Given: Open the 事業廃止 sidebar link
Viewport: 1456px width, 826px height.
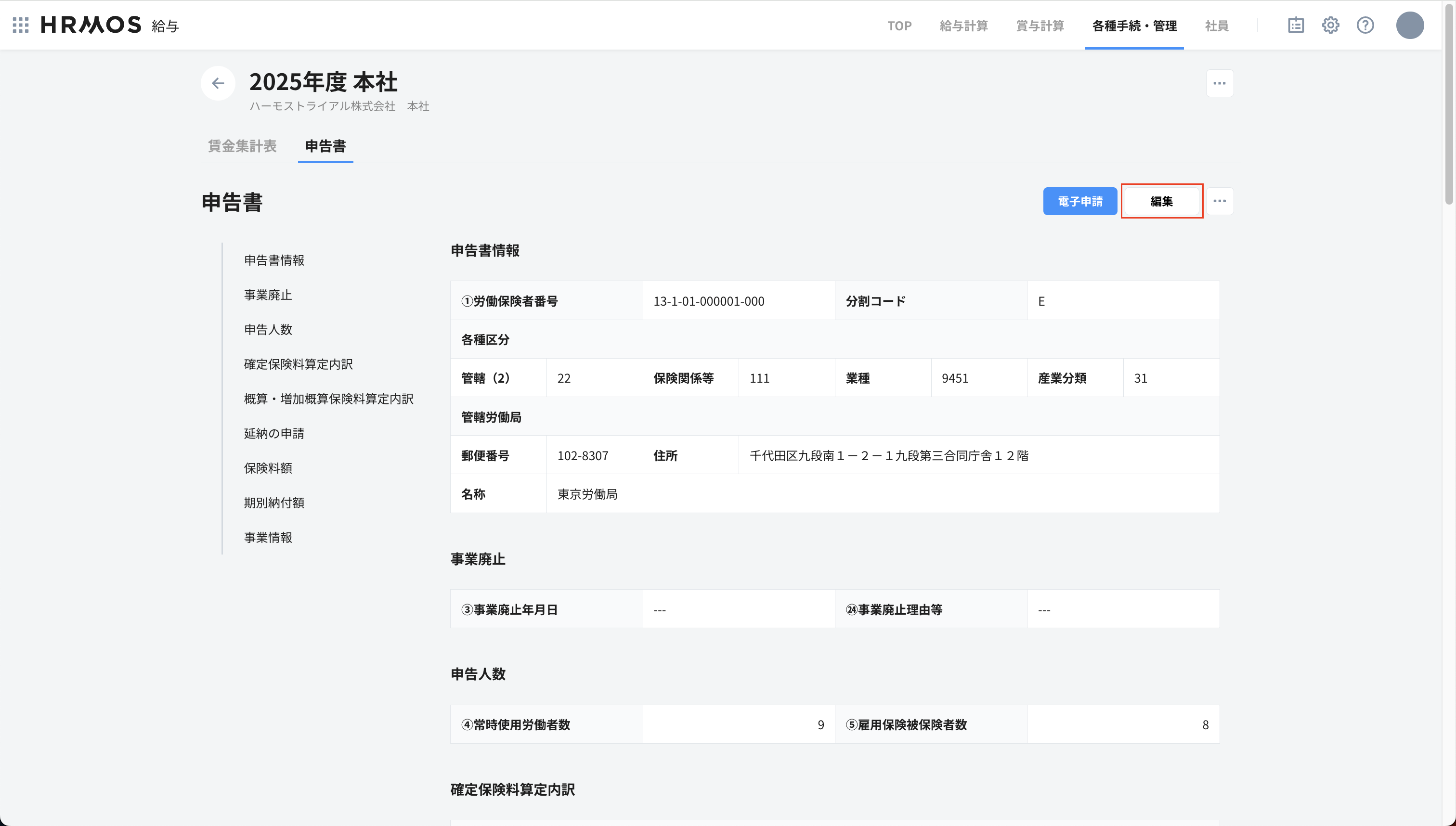Looking at the screenshot, I should point(267,295).
